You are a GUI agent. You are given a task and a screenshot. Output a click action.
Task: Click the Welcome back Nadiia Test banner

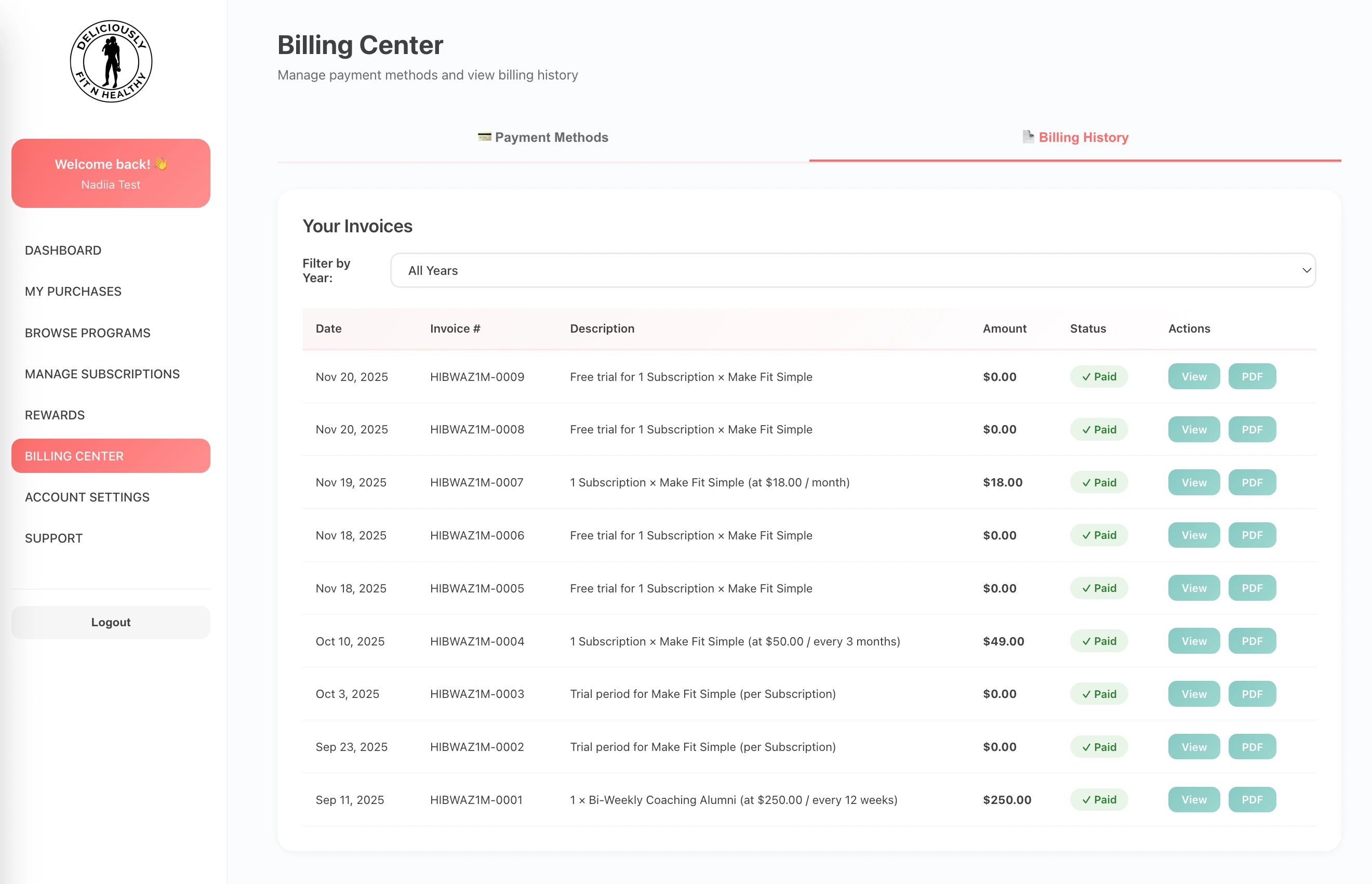point(110,174)
